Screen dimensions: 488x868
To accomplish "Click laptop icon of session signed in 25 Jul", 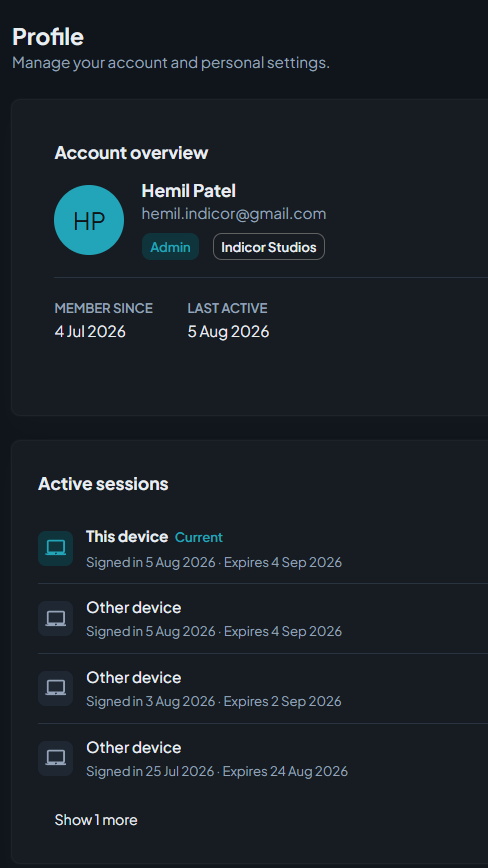I will (55, 758).
